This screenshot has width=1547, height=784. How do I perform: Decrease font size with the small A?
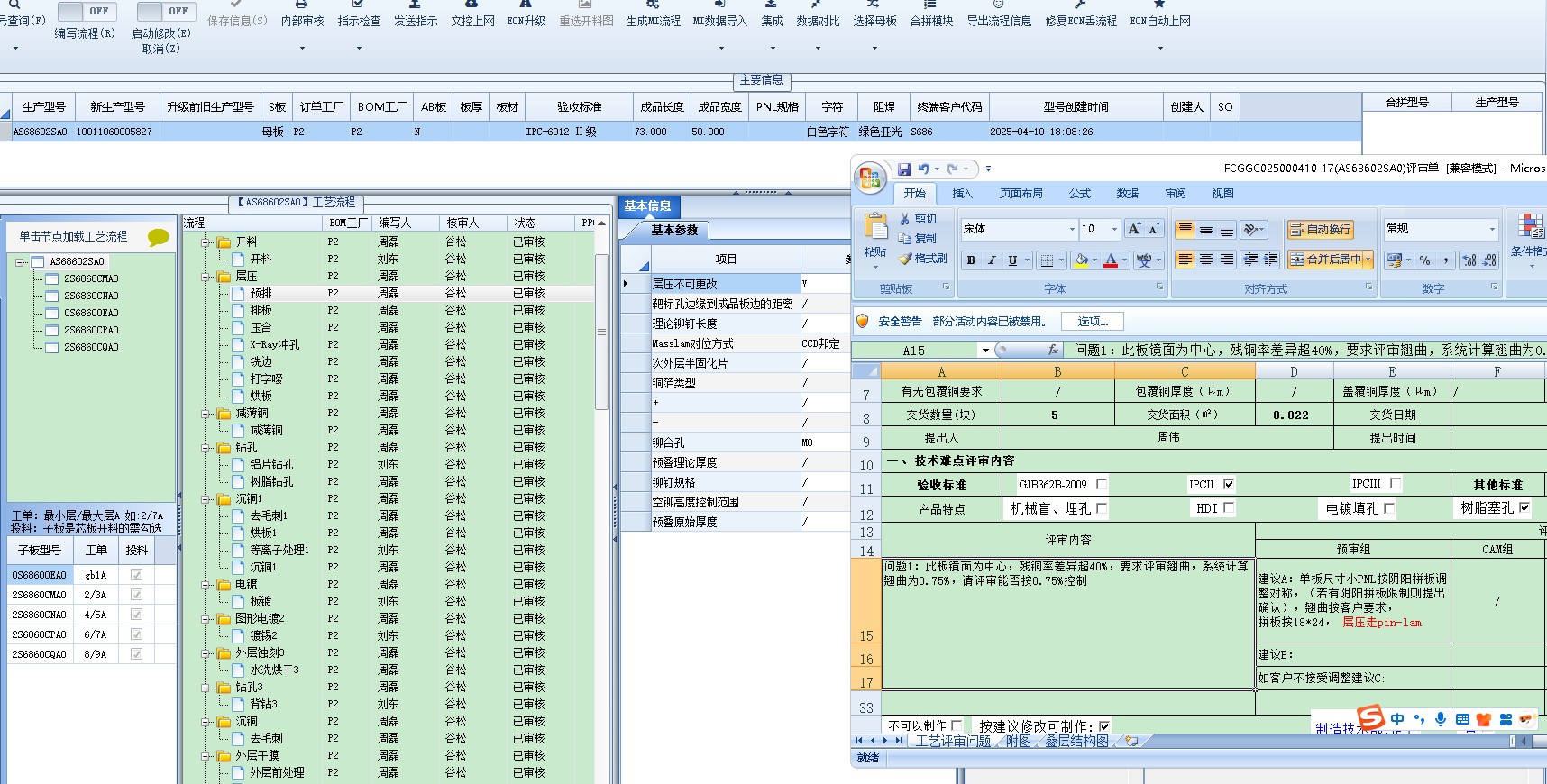(1154, 229)
